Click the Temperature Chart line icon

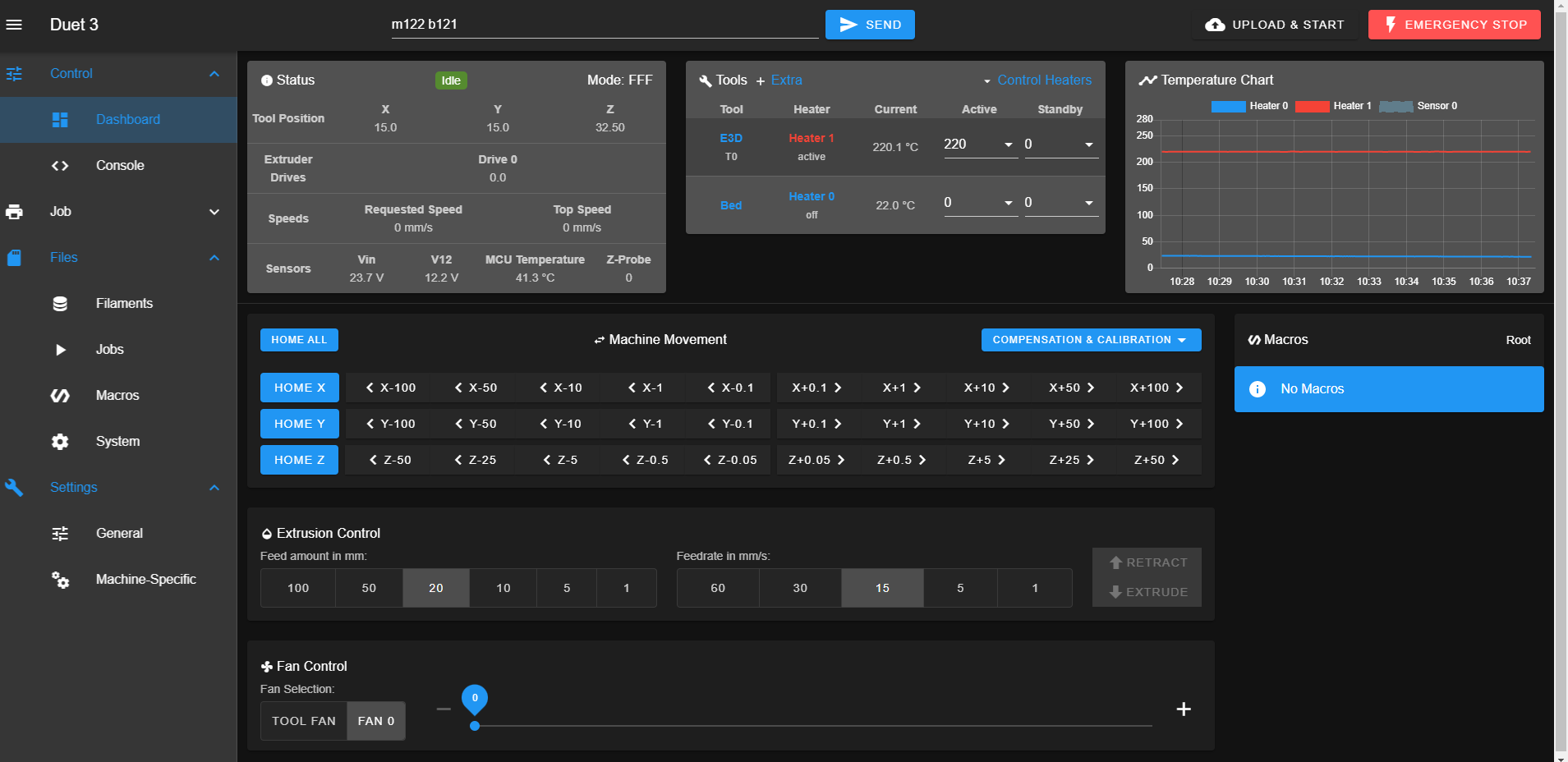[1147, 80]
